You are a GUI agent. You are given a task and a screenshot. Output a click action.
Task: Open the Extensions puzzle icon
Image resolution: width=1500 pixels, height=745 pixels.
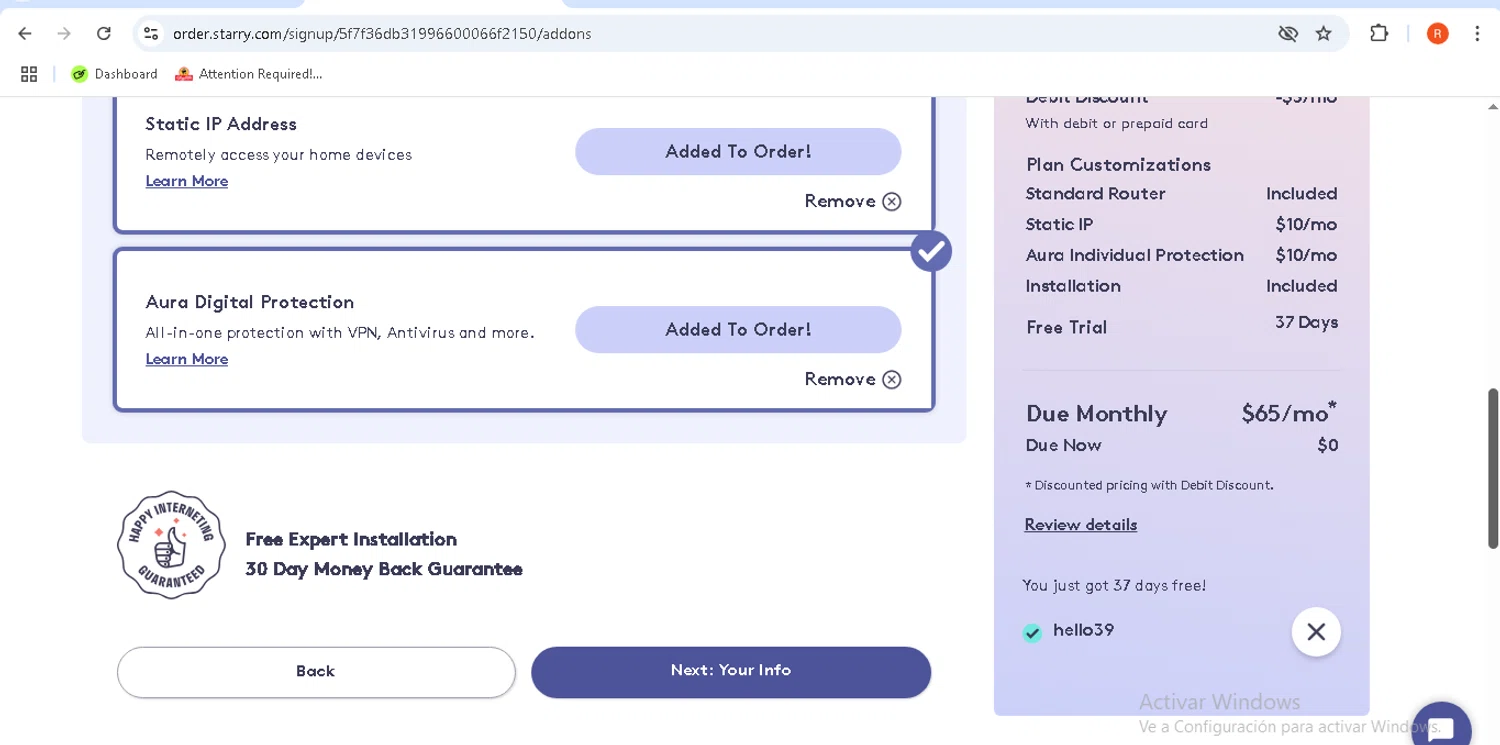pos(1379,33)
